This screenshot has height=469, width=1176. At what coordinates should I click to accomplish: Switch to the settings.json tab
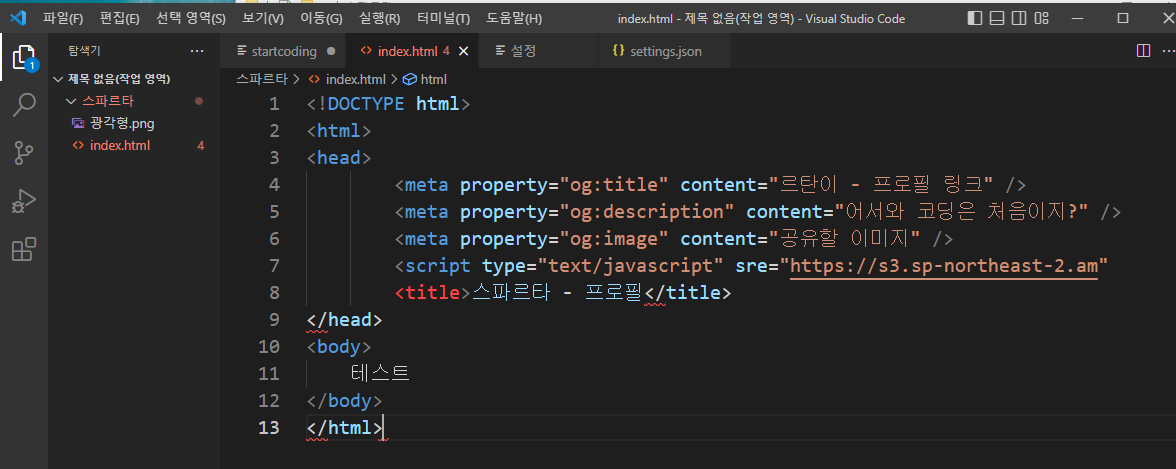coord(666,51)
